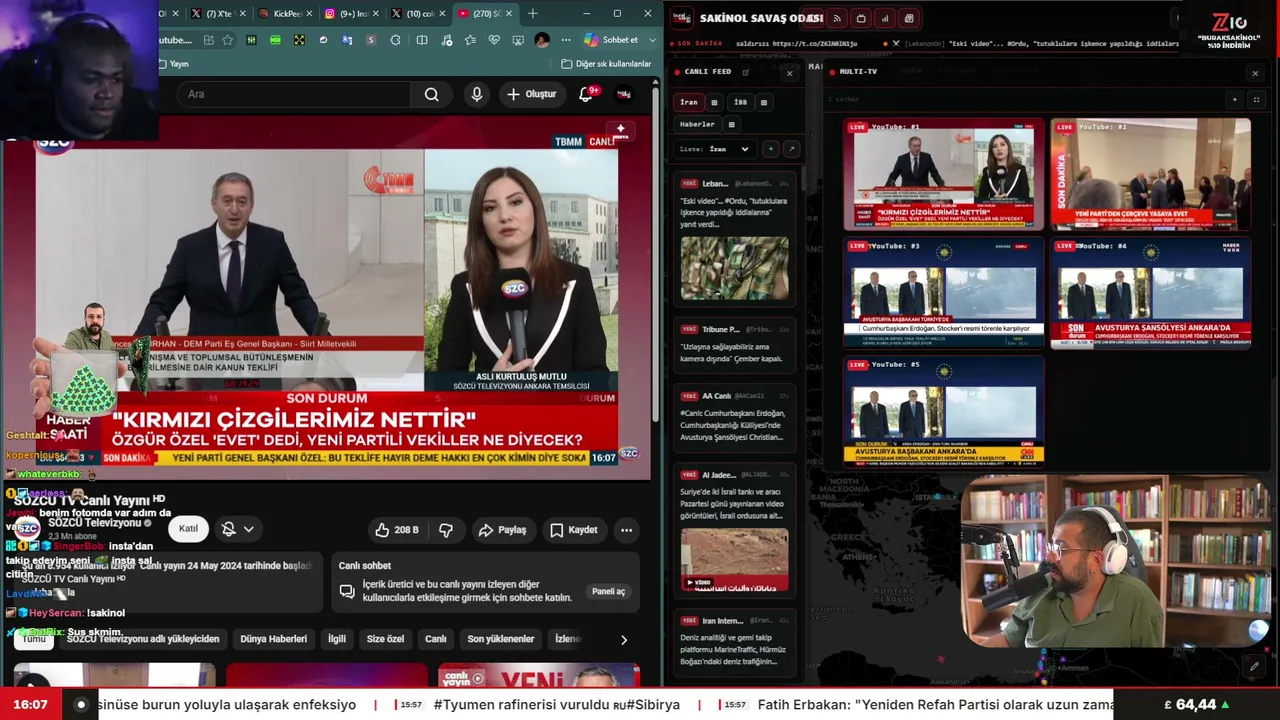Viewport: 1280px width, 720px height.
Task: Open a new browser tab
Action: click(532, 14)
